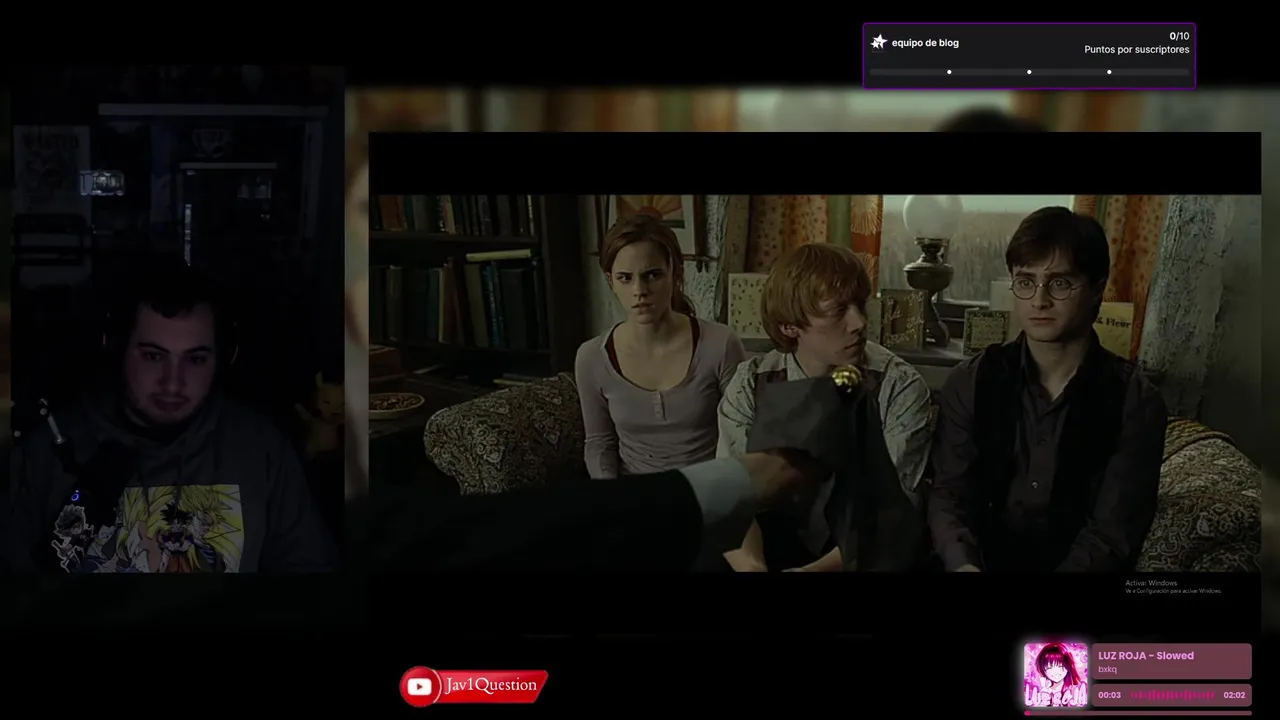The width and height of the screenshot is (1280, 720).
Task: Click the total duration 02:02
Action: [1234, 695]
